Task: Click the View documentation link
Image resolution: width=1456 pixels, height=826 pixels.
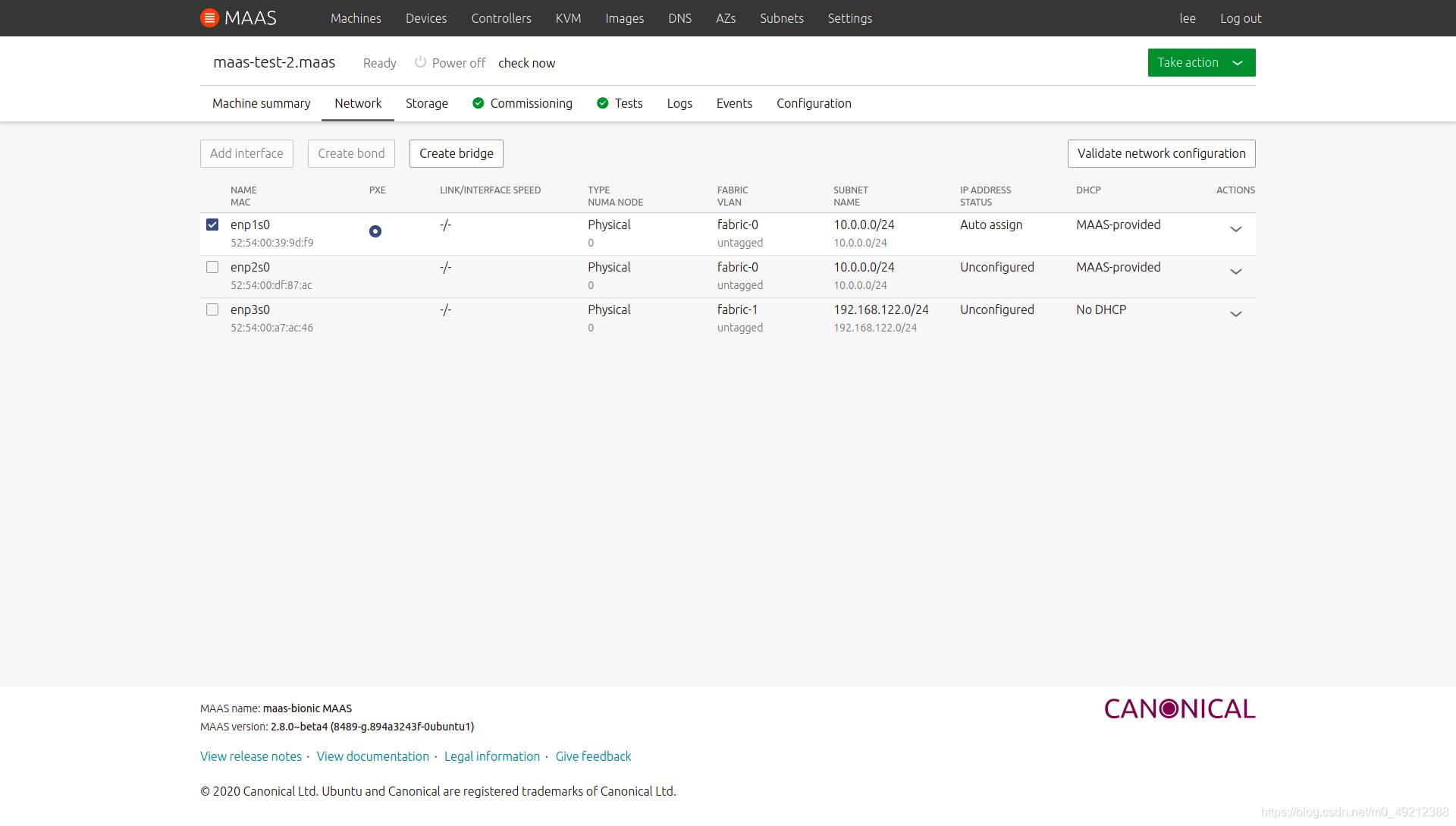Action: point(372,756)
